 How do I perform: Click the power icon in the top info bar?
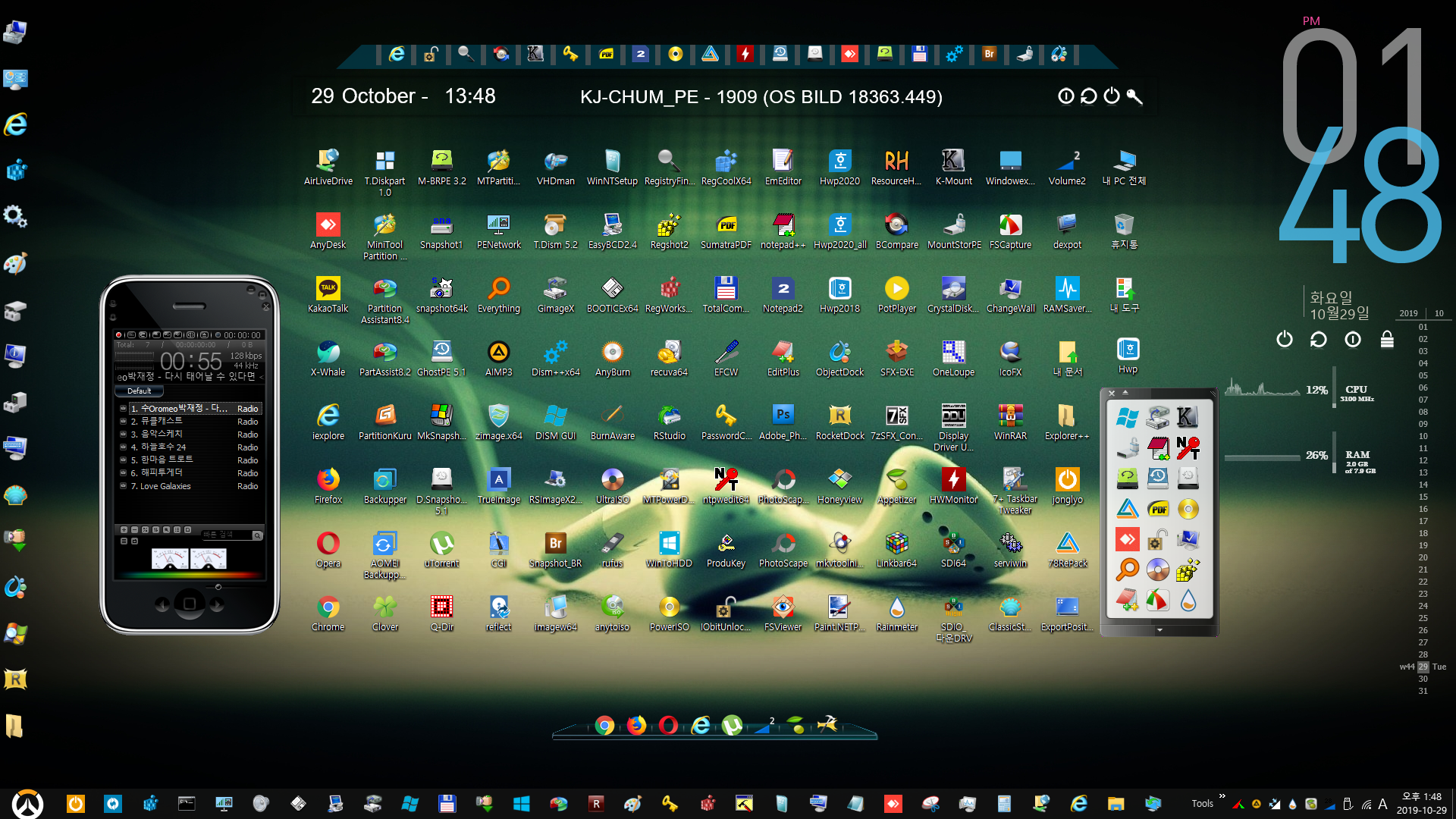pos(1112,96)
